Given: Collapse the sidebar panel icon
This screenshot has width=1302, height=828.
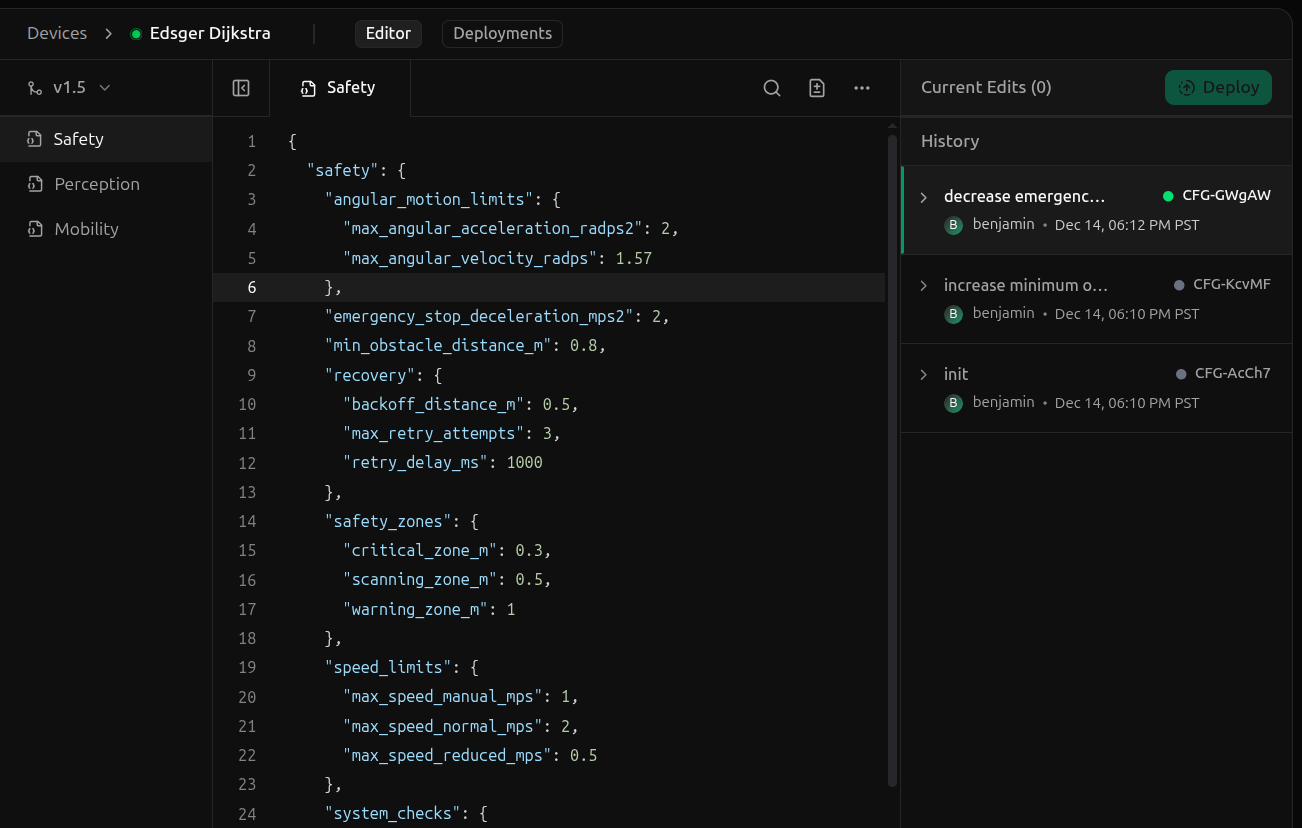Looking at the screenshot, I should pyautogui.click(x=241, y=88).
